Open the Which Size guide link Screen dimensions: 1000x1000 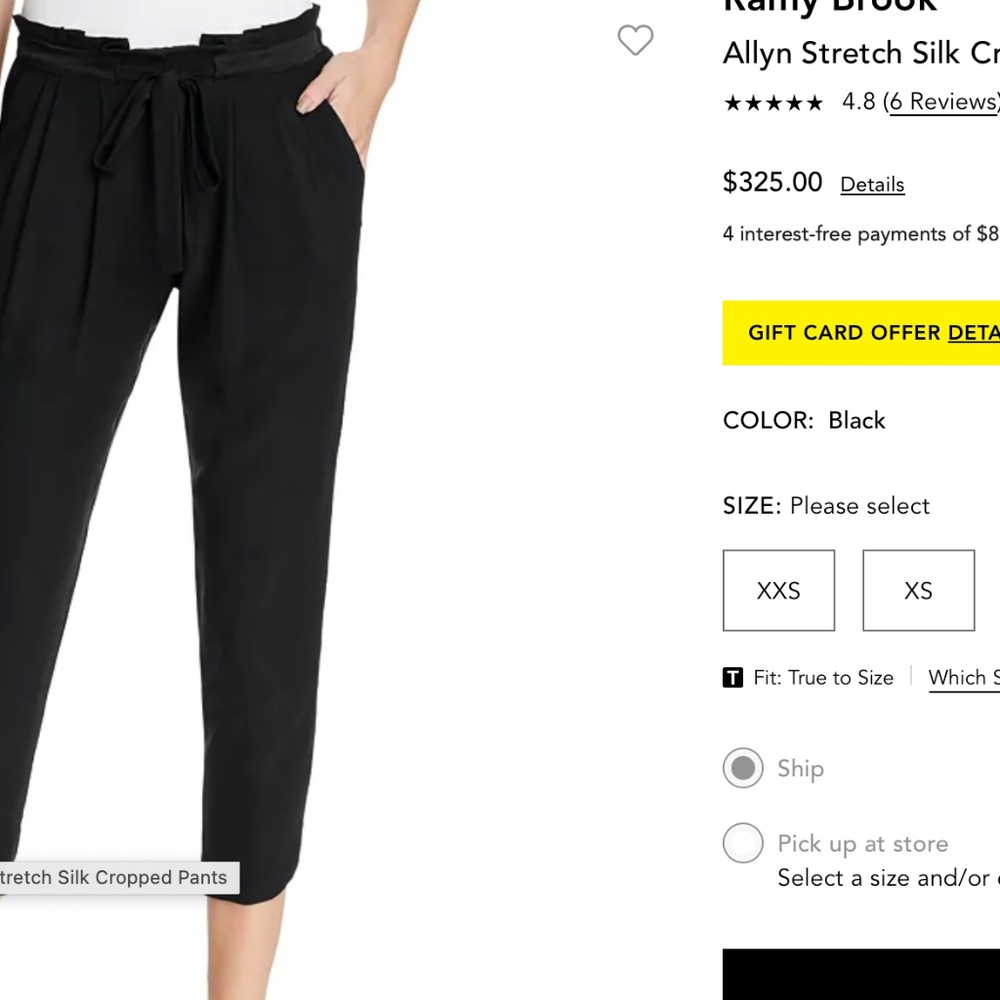coord(963,677)
